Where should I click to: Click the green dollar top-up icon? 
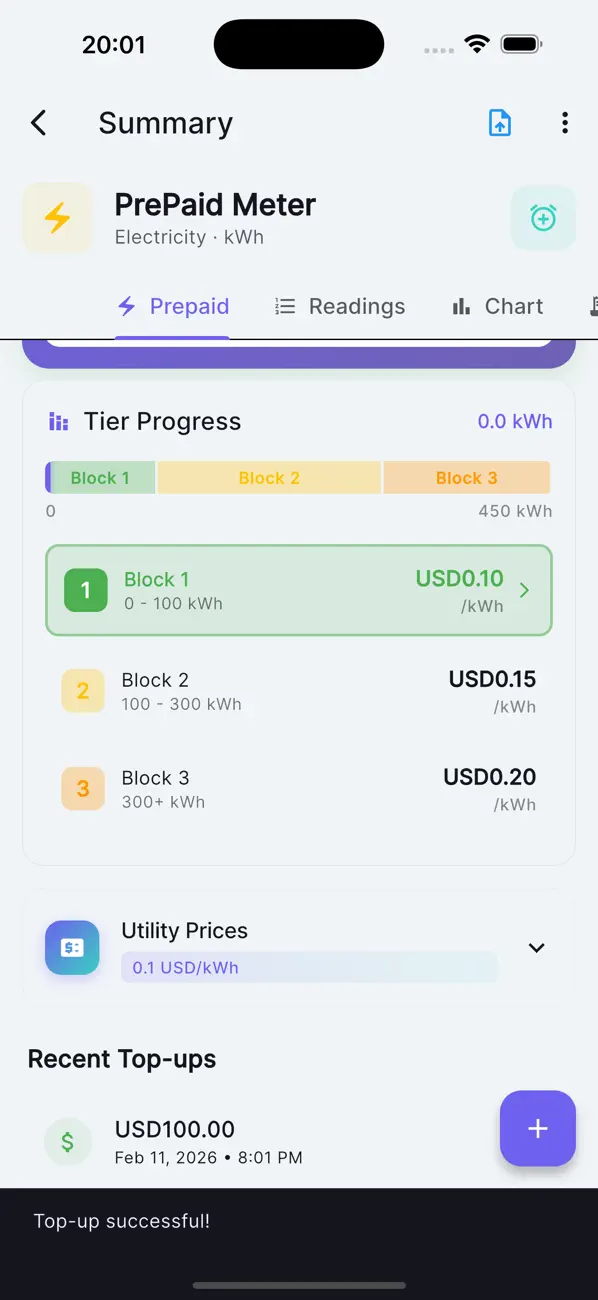tap(68, 1141)
